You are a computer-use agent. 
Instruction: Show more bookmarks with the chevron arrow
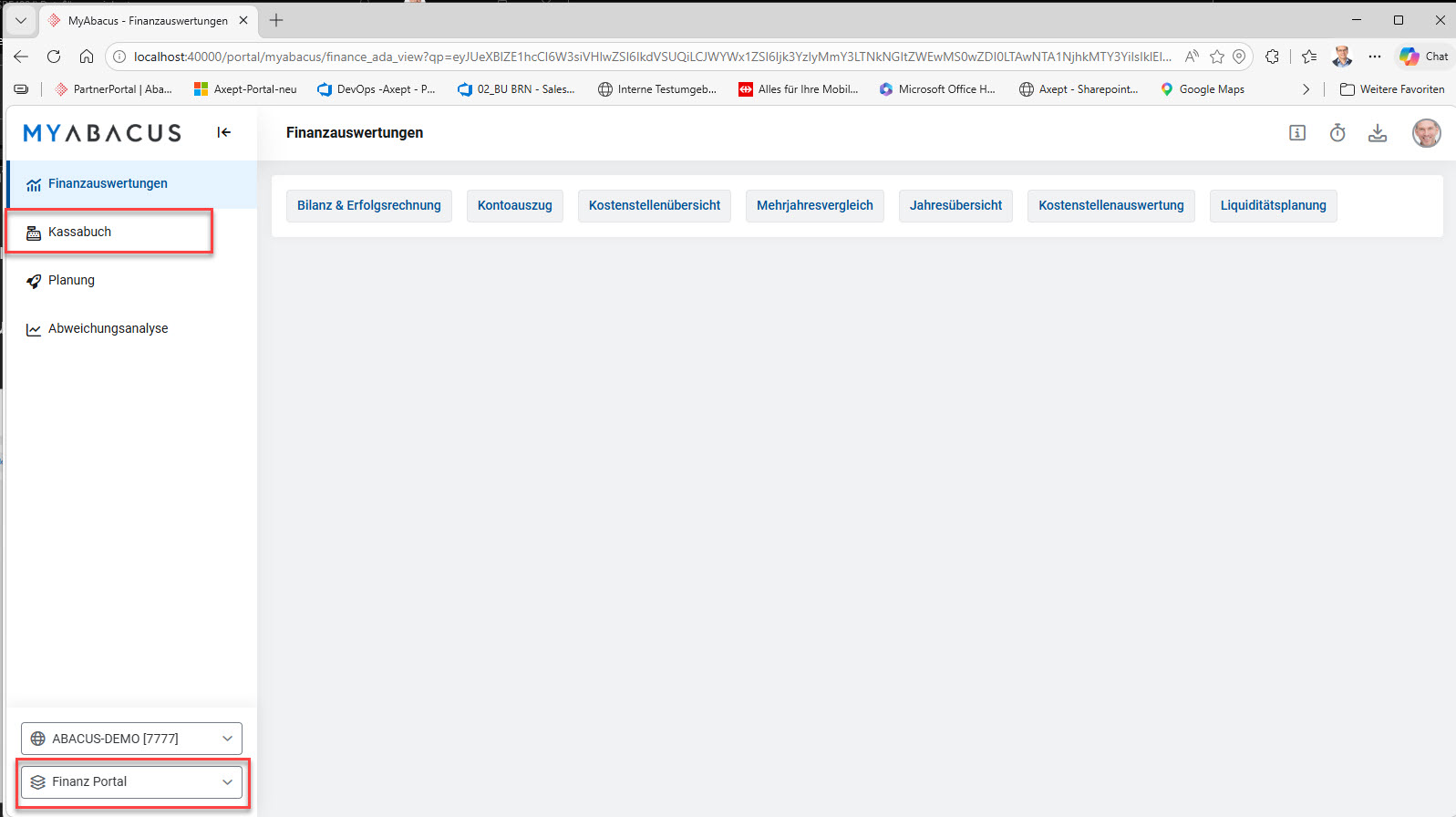pos(1306,89)
